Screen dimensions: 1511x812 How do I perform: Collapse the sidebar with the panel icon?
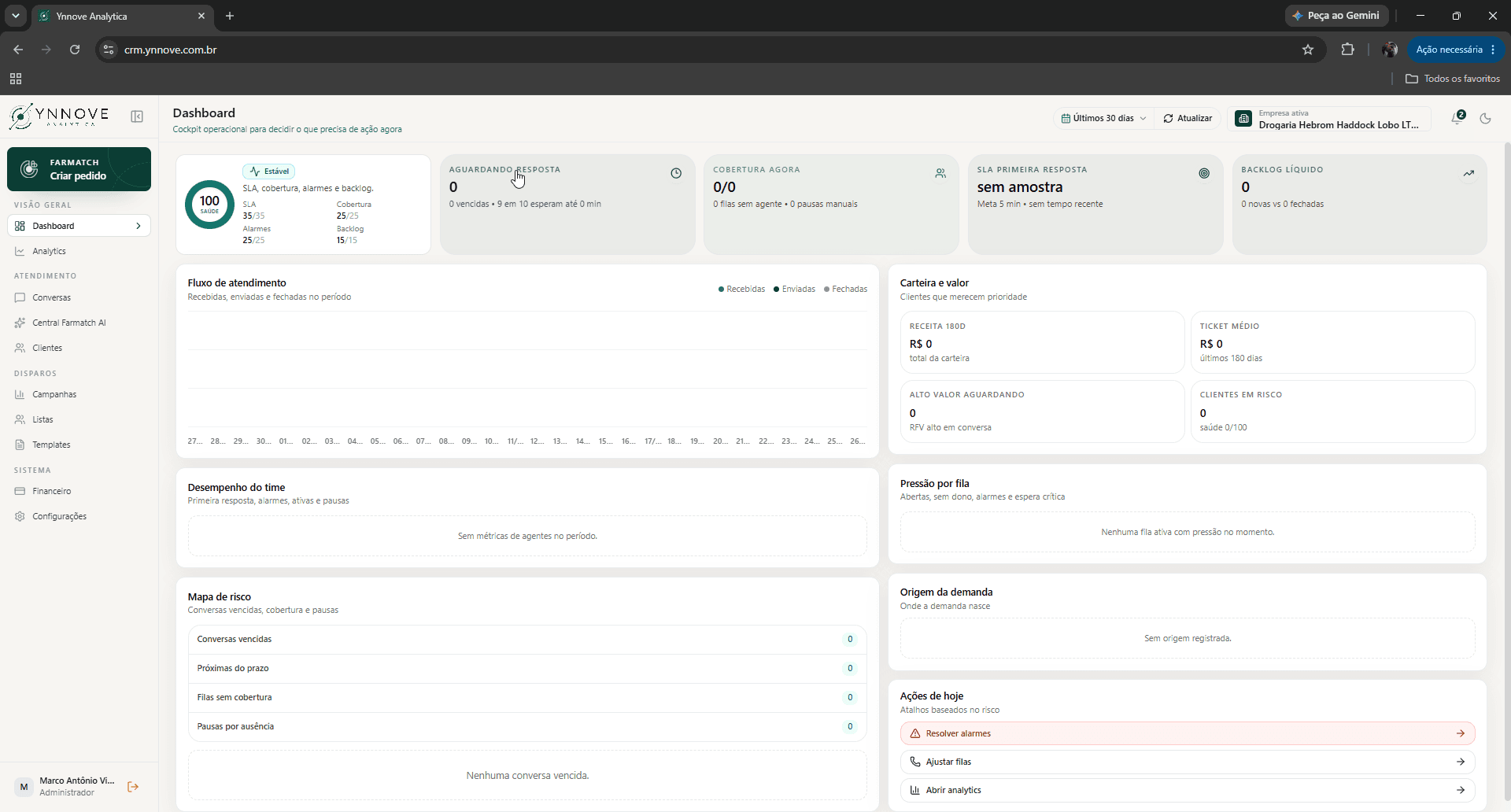click(x=137, y=116)
